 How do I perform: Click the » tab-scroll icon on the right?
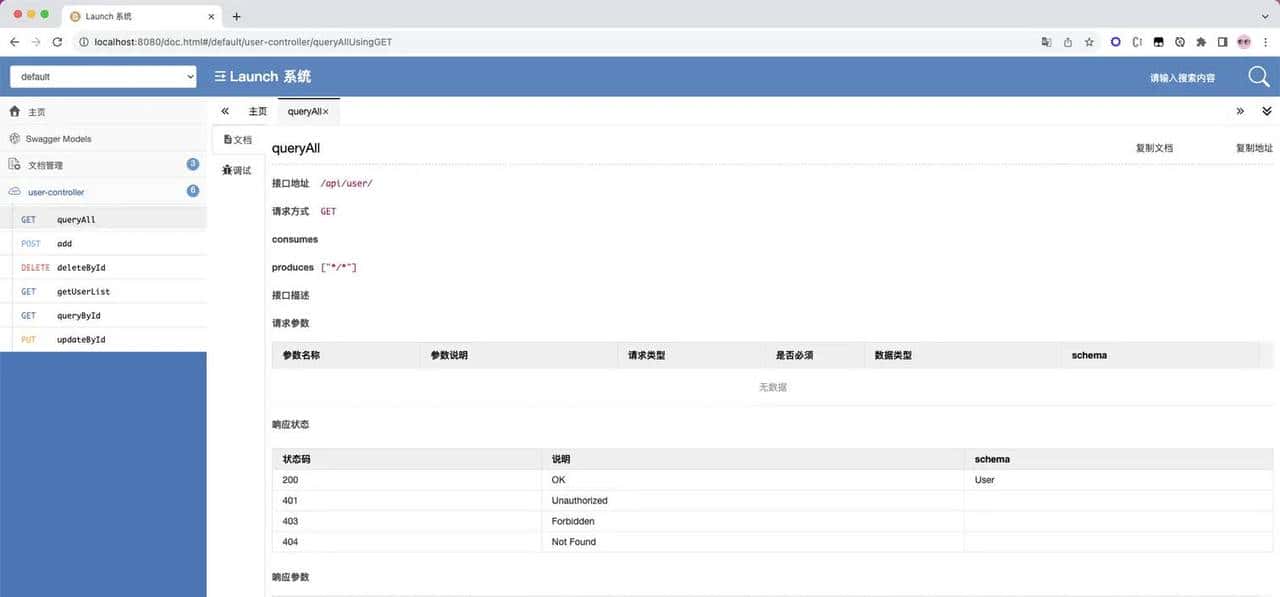[x=1240, y=111]
